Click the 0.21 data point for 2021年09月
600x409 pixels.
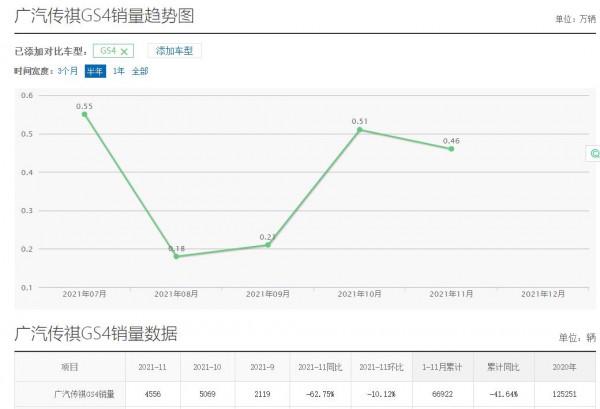268,244
